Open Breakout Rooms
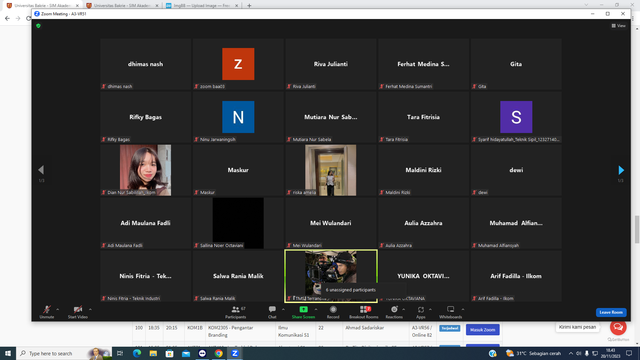This screenshot has width=640, height=360. click(364, 312)
